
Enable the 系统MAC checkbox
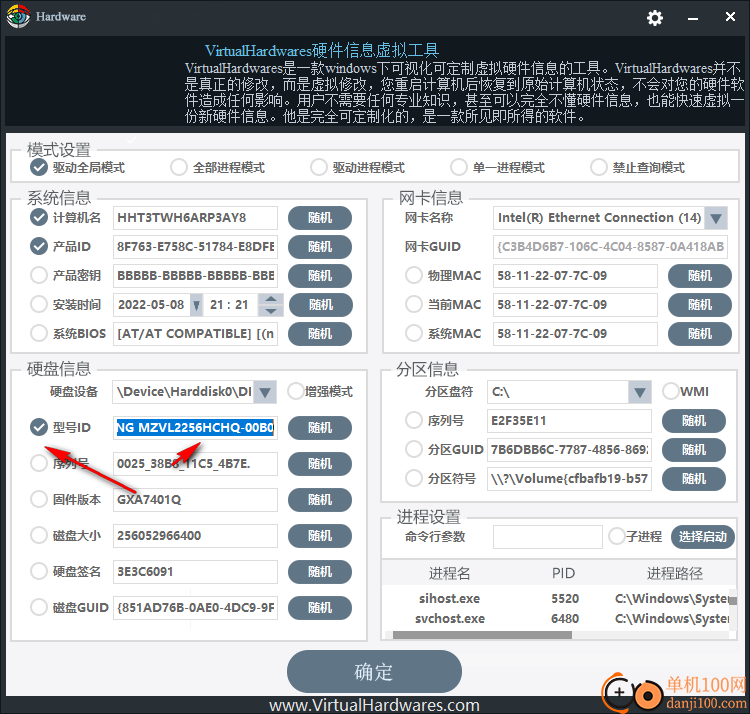(x=414, y=333)
